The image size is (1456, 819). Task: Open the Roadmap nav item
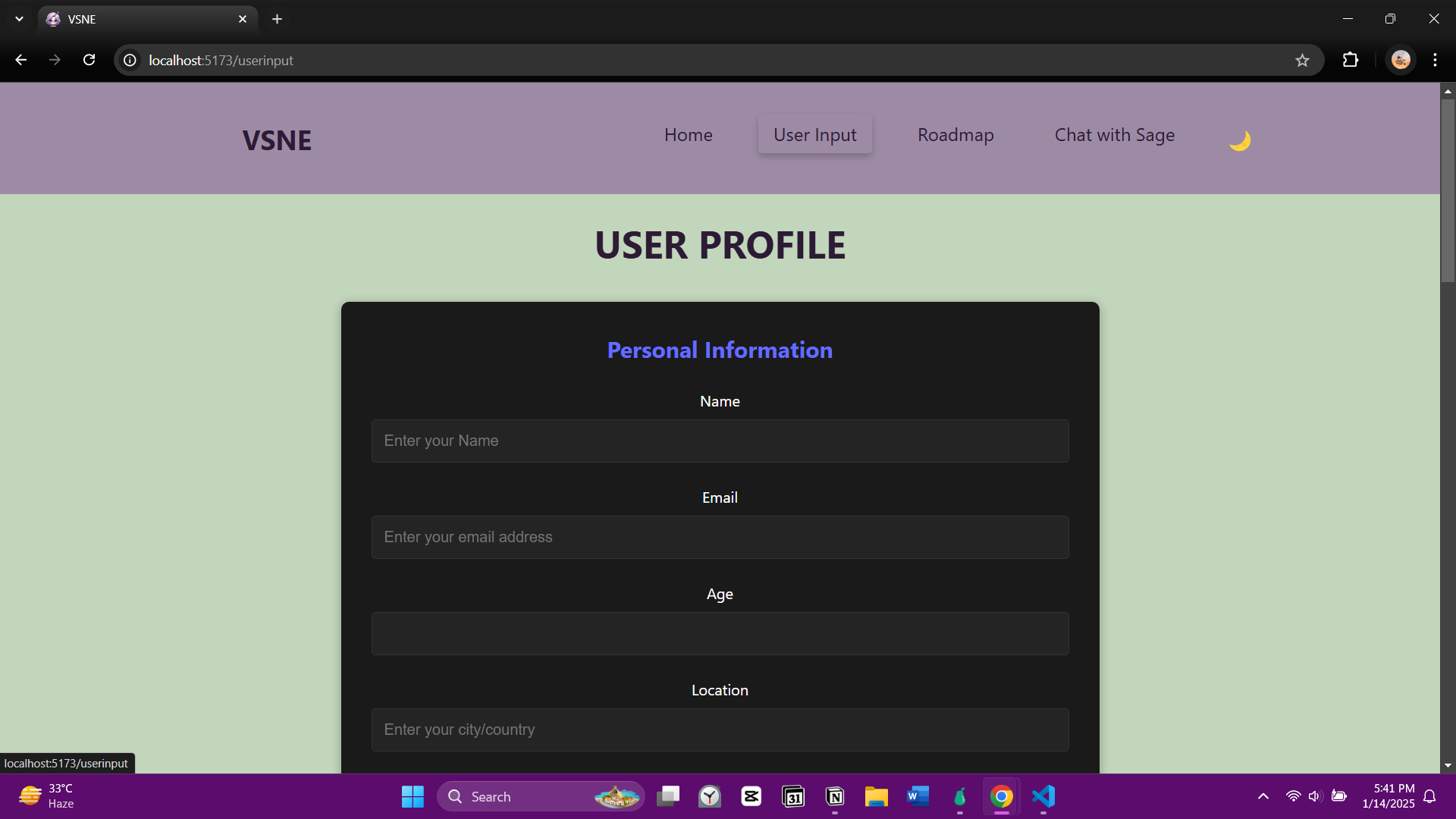tap(955, 135)
